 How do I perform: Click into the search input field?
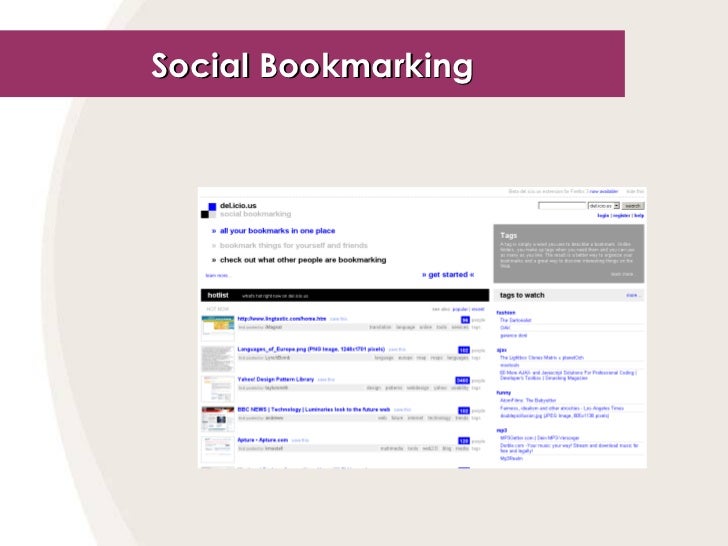tap(562, 206)
